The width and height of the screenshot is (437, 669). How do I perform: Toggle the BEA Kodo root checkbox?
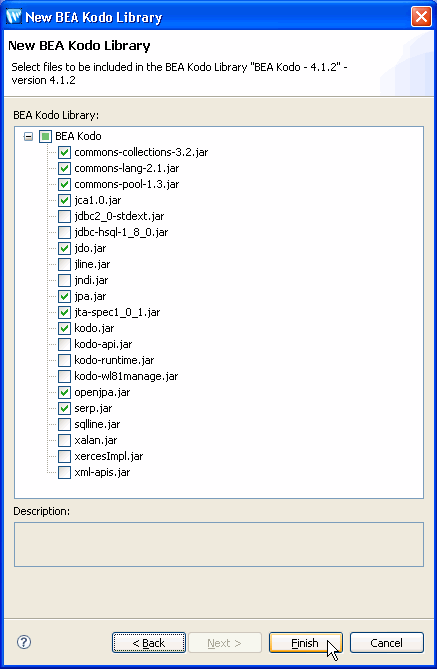tap(45, 137)
